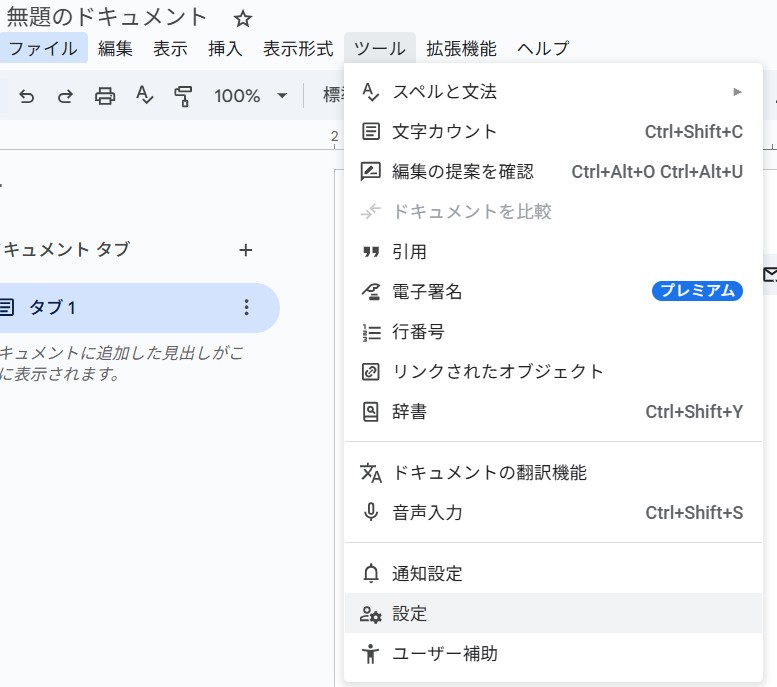Click the quotation marks icon
This screenshot has width=777, height=687.
point(371,252)
